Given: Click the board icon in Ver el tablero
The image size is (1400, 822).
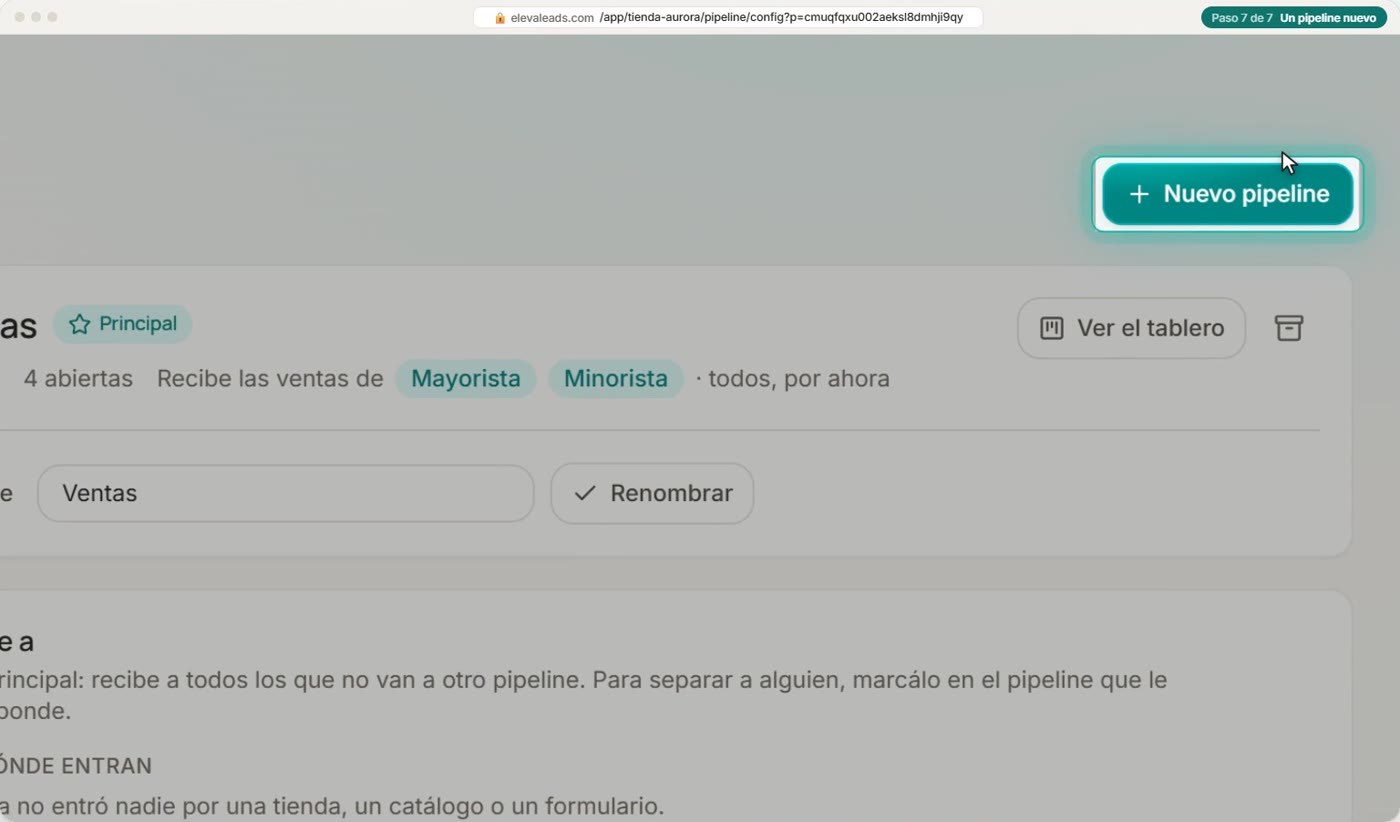Looking at the screenshot, I should pyautogui.click(x=1052, y=328).
